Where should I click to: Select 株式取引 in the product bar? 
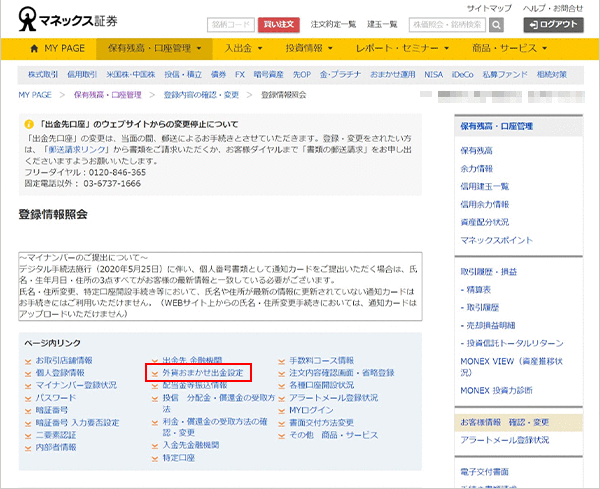[43, 75]
